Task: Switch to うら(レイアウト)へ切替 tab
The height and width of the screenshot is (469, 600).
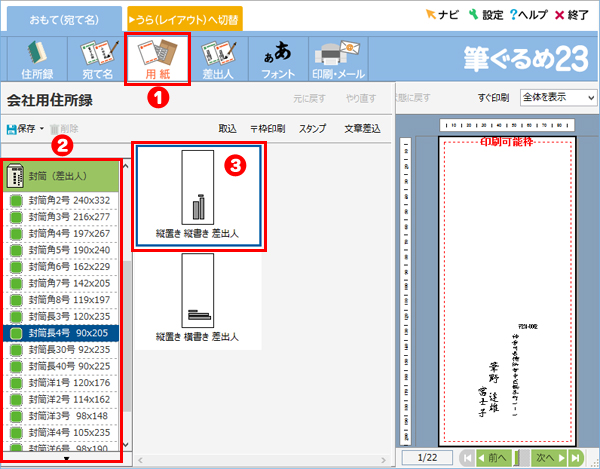Action: (x=184, y=19)
